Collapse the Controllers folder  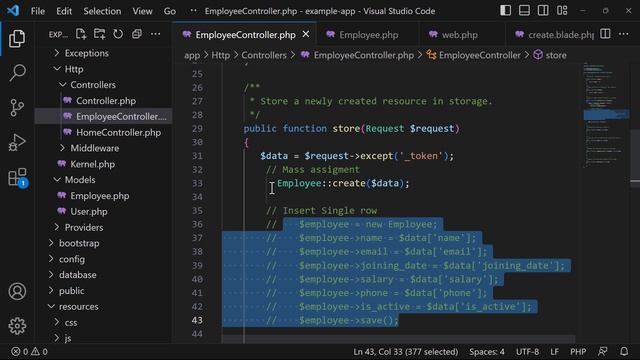tap(93, 85)
